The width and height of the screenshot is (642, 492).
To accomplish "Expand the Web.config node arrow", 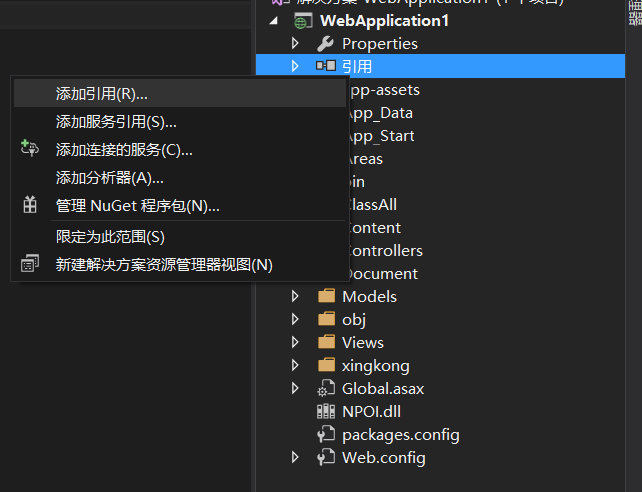I will (295, 457).
